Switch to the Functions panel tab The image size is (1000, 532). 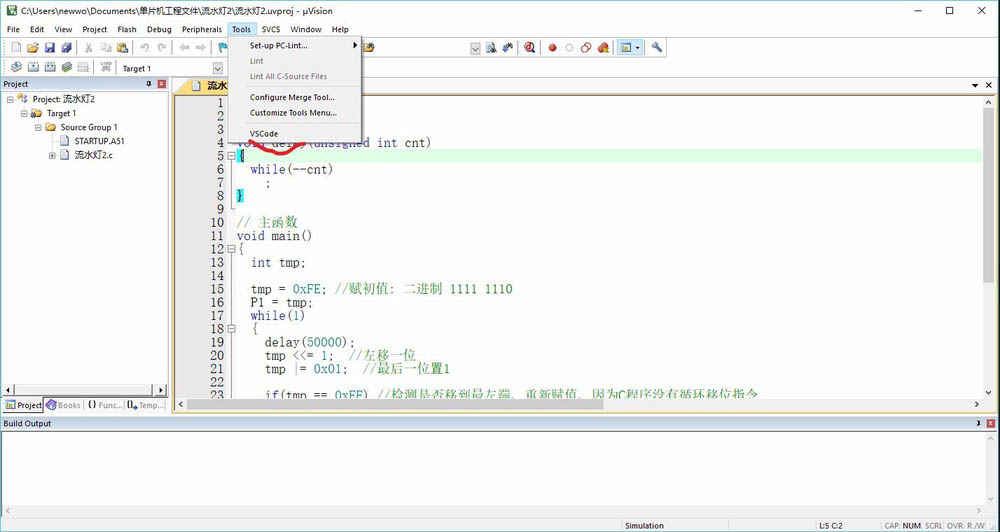[x=105, y=405]
